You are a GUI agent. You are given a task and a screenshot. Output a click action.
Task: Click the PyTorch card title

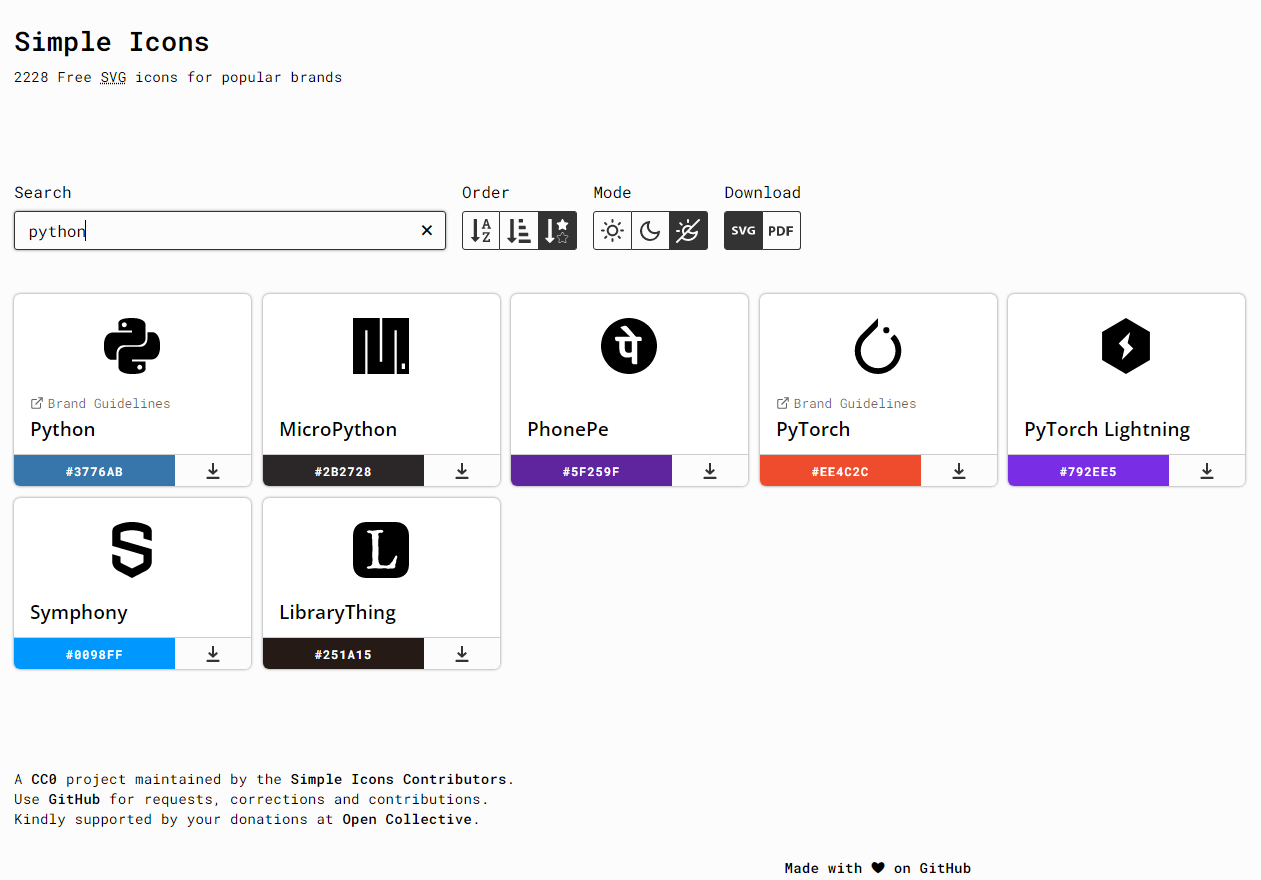point(813,430)
